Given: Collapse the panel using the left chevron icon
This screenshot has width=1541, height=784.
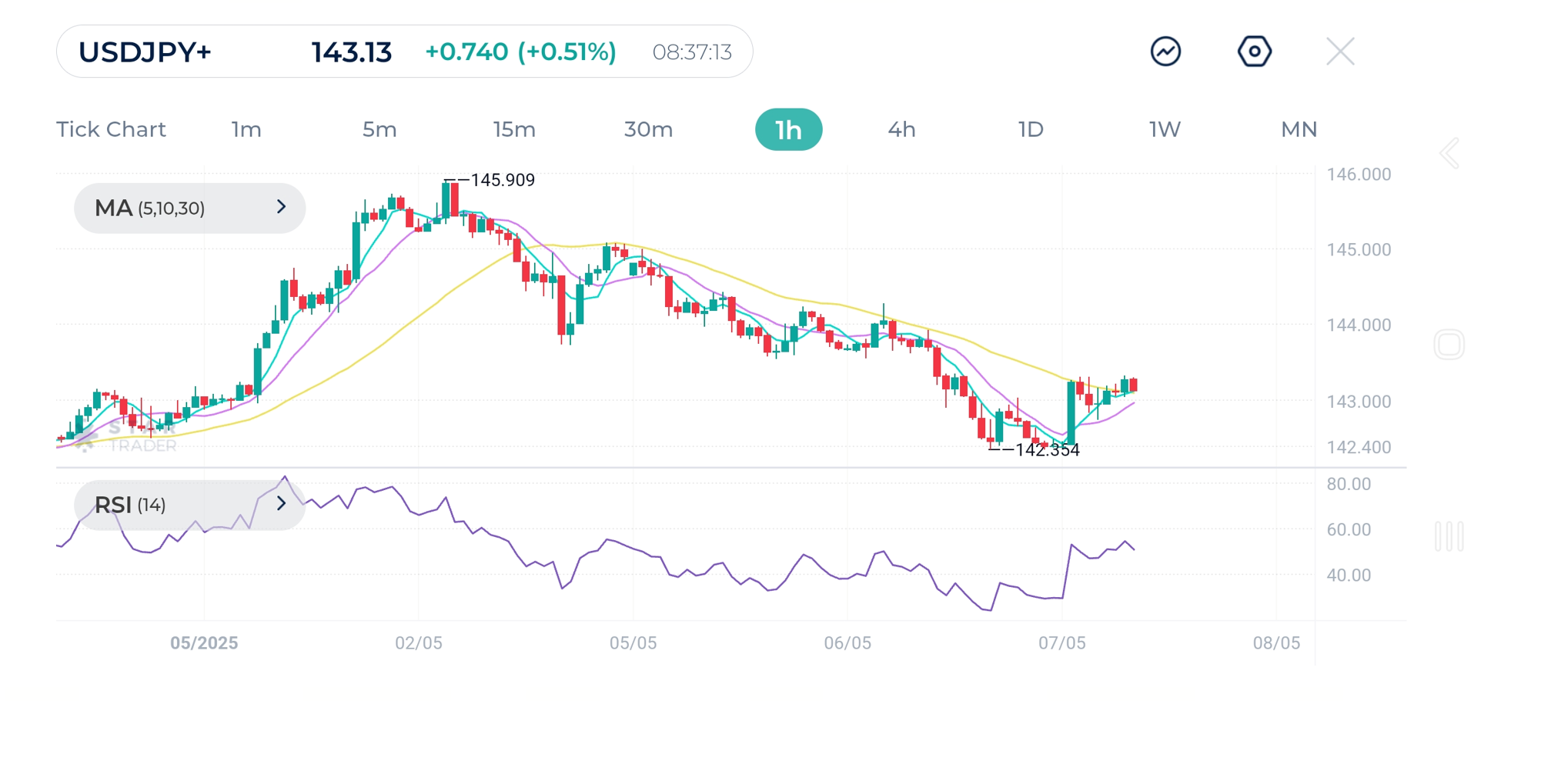Looking at the screenshot, I should [x=1449, y=152].
